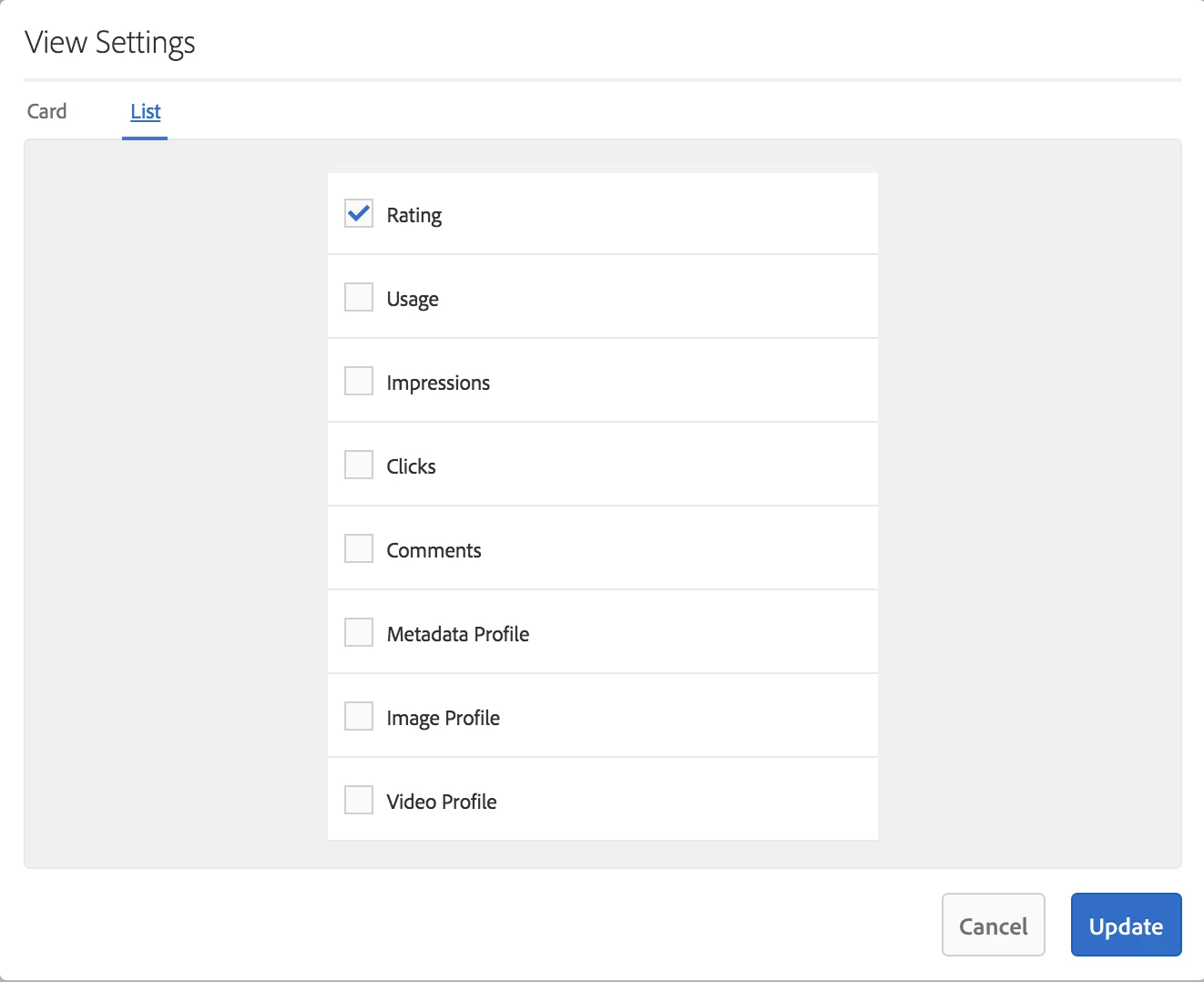Click the Clicks label text
Image resolution: width=1204 pixels, height=982 pixels.
(x=412, y=466)
